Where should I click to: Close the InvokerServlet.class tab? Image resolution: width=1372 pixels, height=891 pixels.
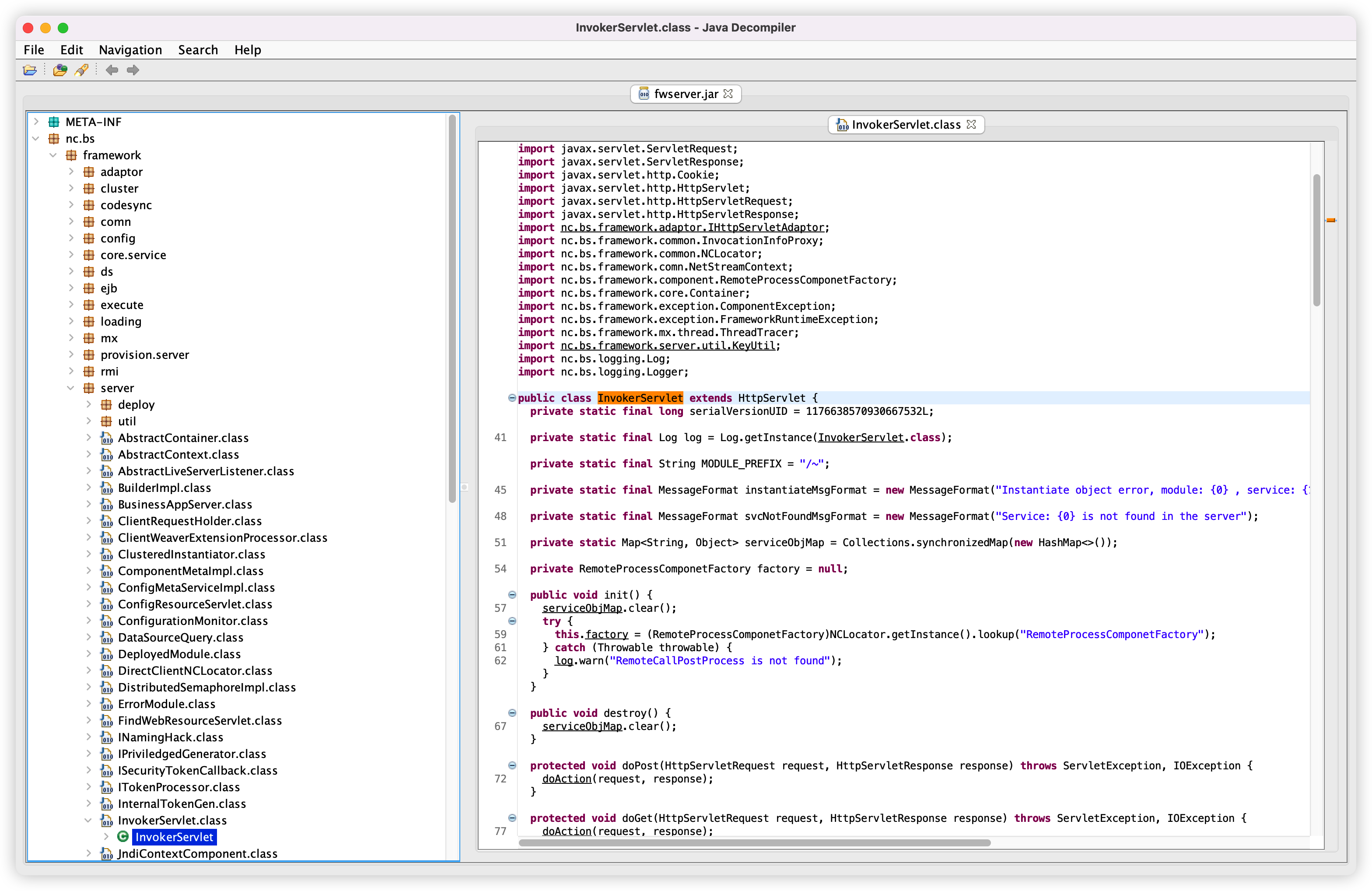[971, 125]
